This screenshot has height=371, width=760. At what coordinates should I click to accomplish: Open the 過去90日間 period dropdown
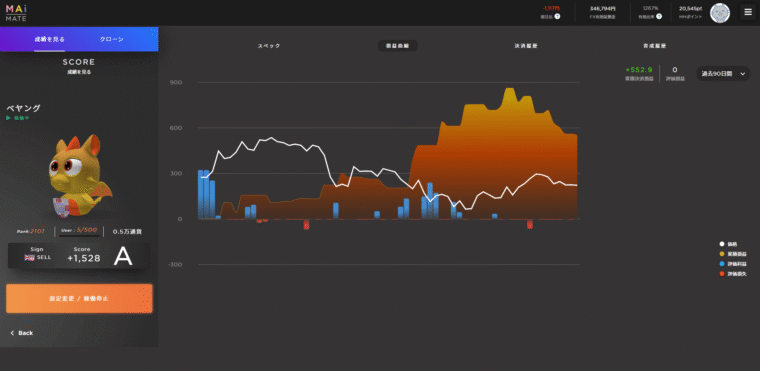coord(723,74)
